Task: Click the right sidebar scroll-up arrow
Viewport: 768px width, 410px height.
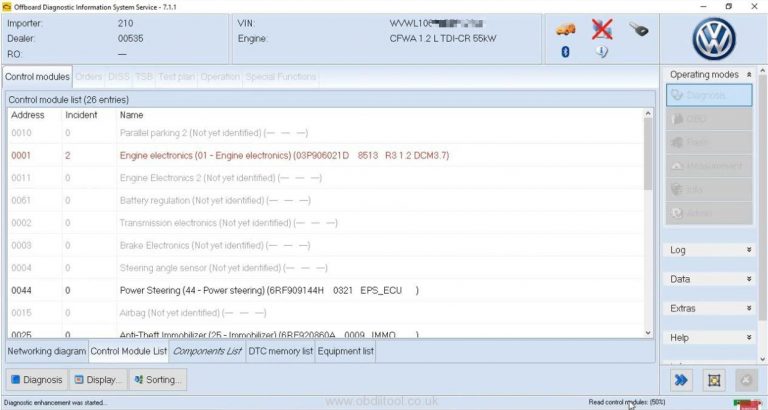Action: [x=763, y=72]
